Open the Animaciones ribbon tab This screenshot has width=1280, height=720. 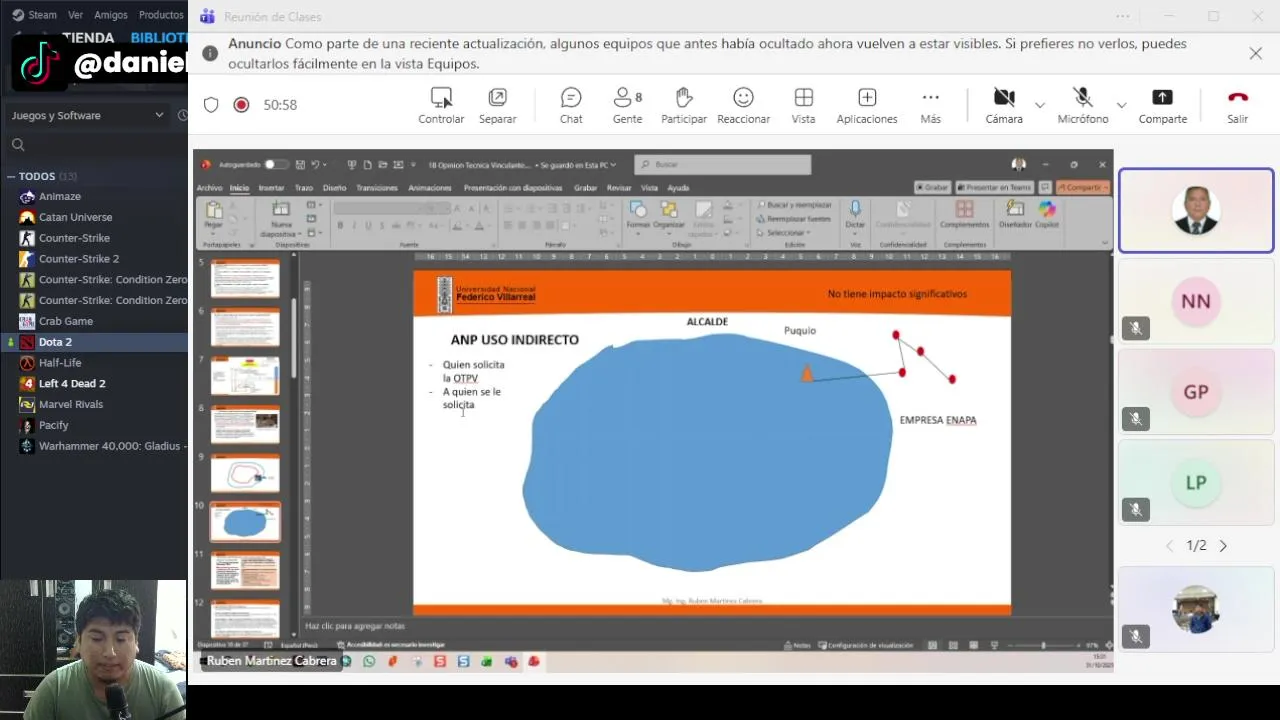click(x=430, y=188)
